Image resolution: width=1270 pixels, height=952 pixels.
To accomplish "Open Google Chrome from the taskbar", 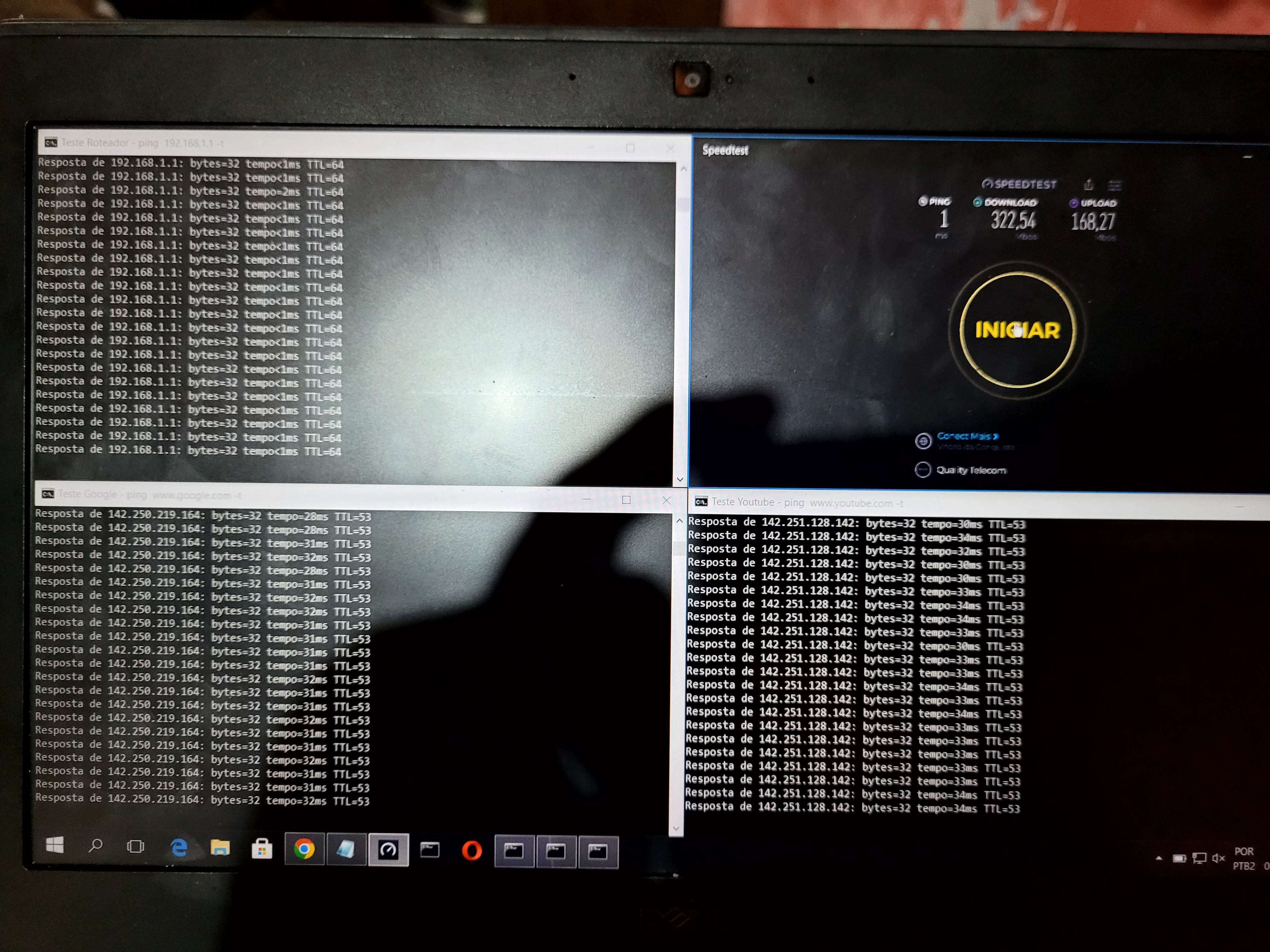I will point(304,849).
